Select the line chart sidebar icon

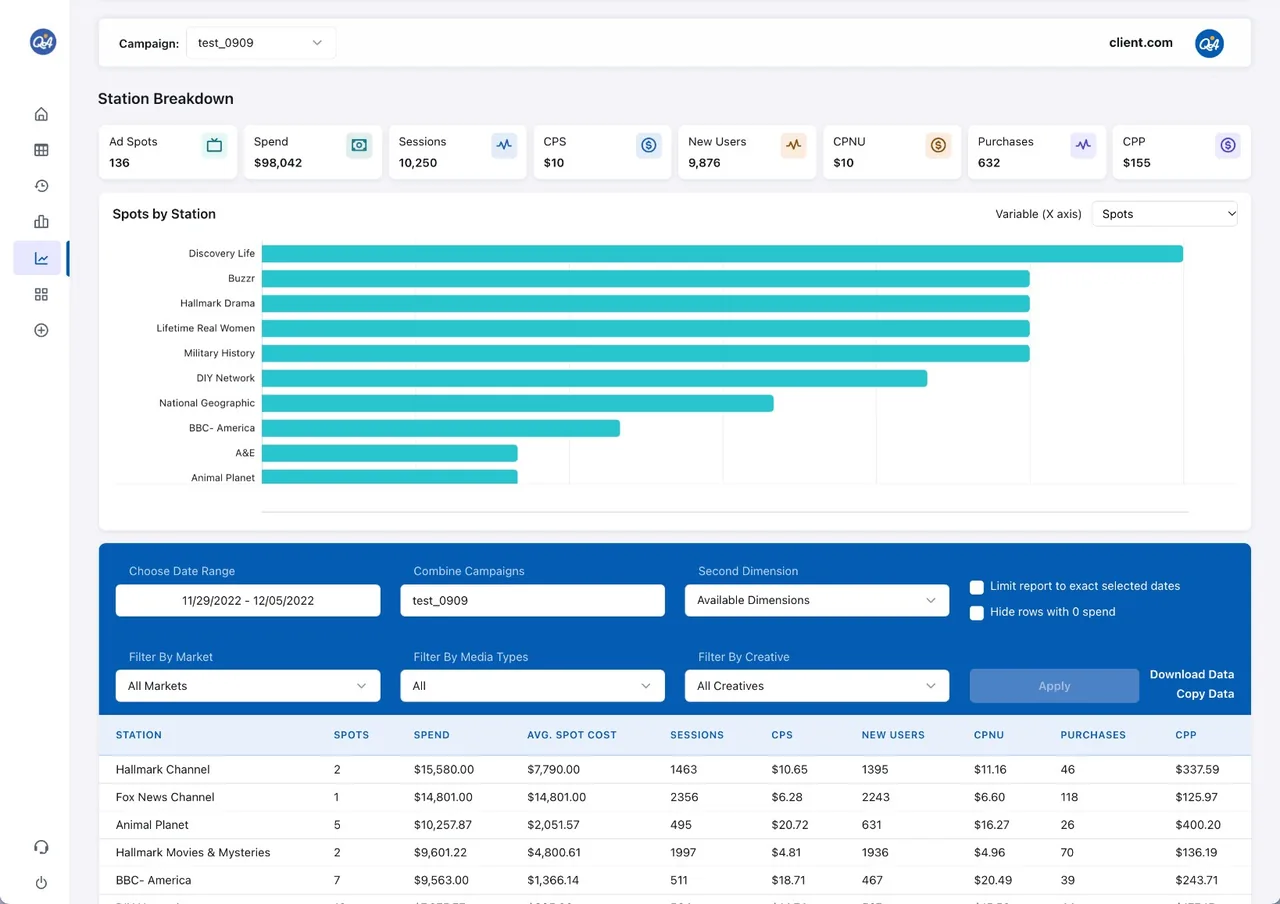[41, 258]
